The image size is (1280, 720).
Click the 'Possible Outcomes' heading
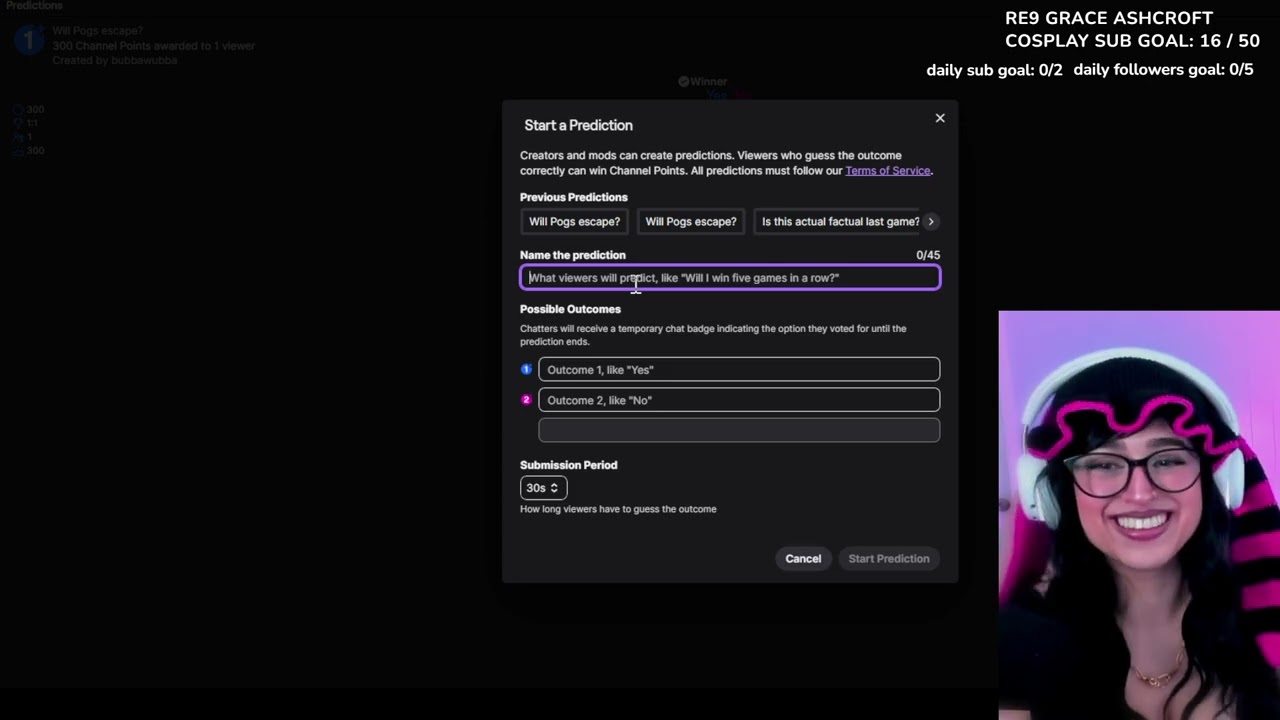(570, 309)
